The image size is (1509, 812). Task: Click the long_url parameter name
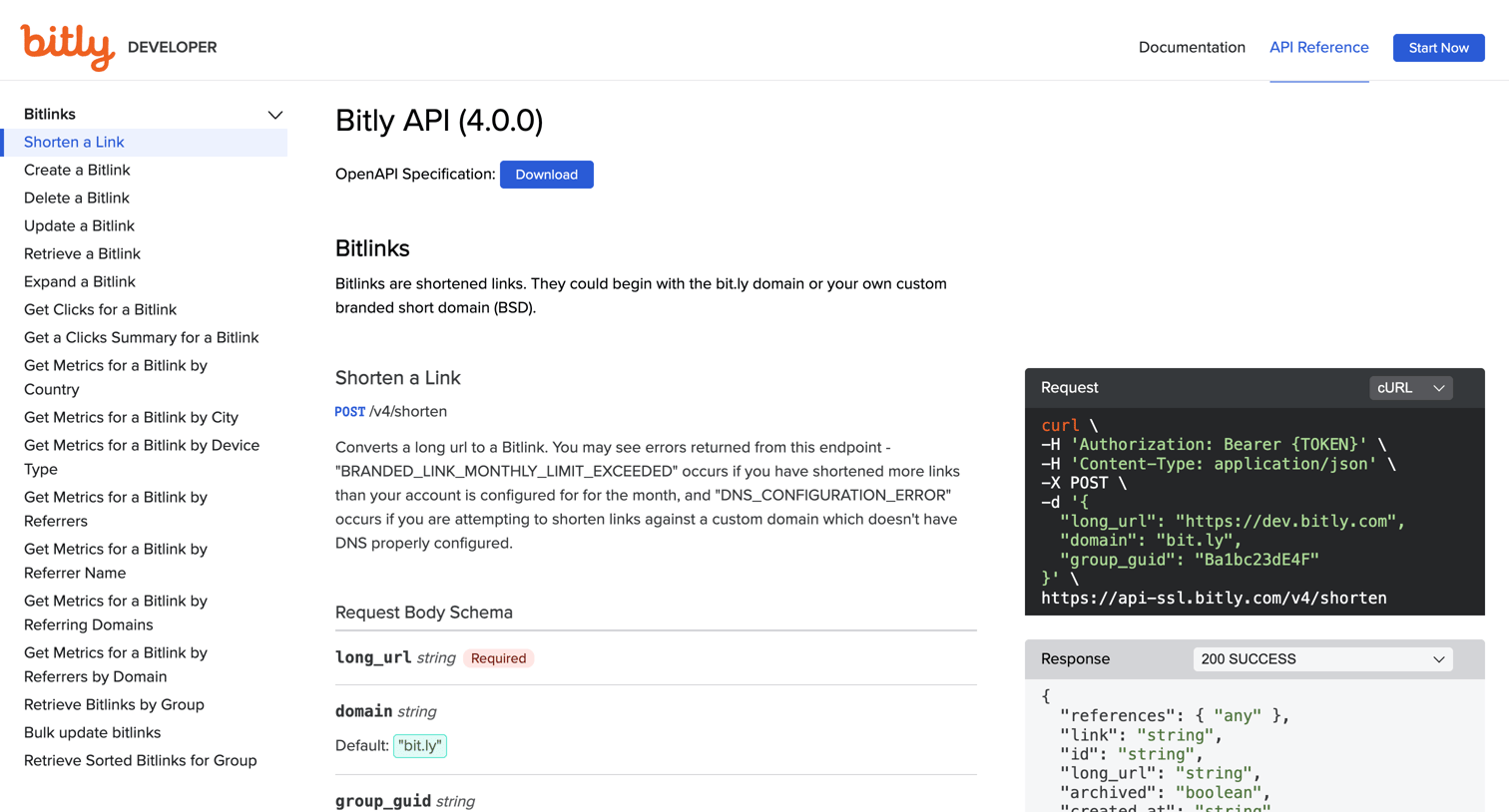(373, 657)
